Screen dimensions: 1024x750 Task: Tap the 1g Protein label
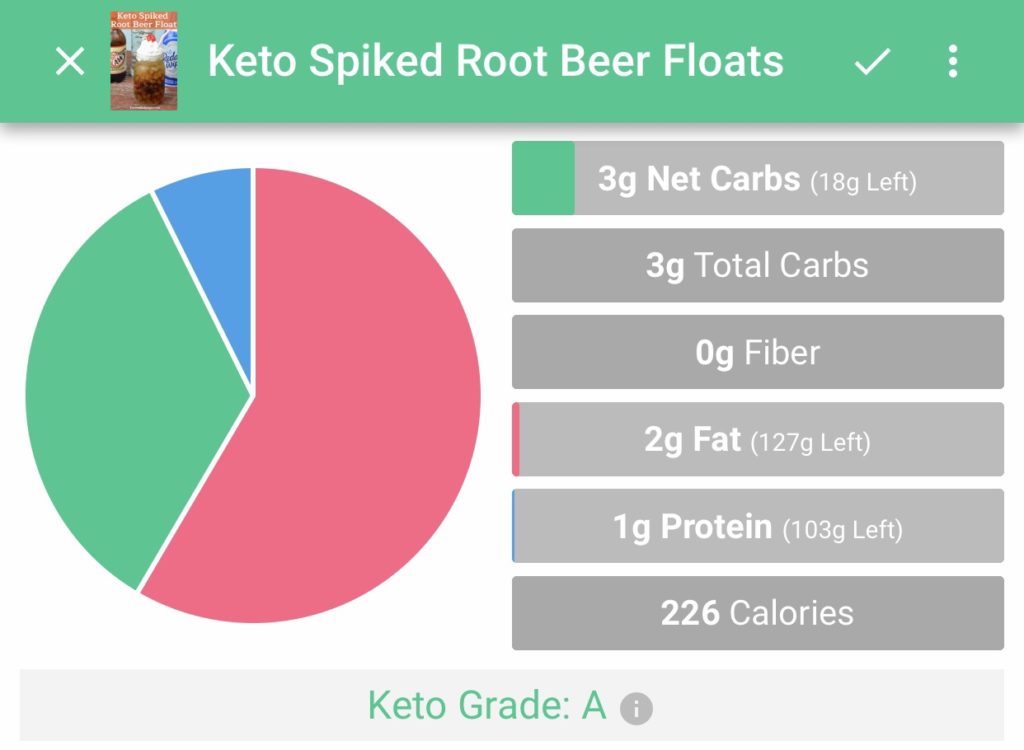[692, 527]
